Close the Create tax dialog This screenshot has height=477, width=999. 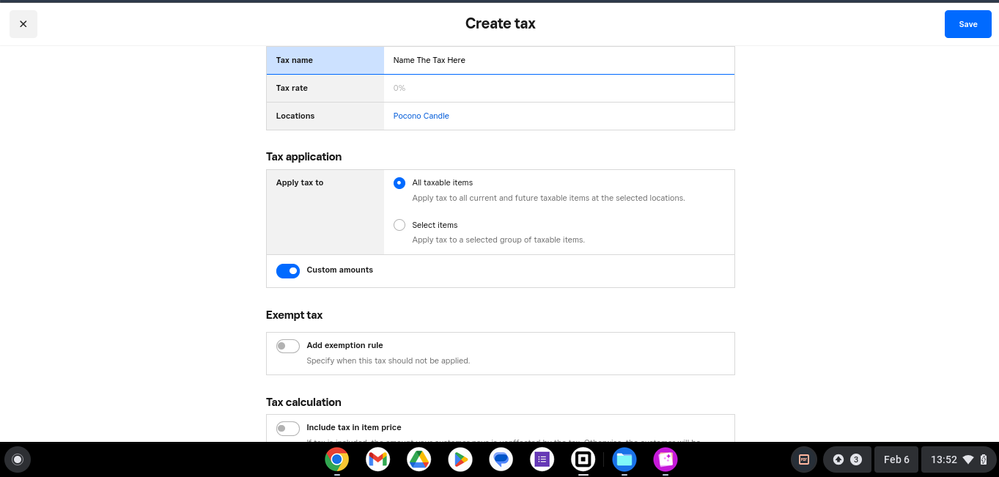click(23, 24)
